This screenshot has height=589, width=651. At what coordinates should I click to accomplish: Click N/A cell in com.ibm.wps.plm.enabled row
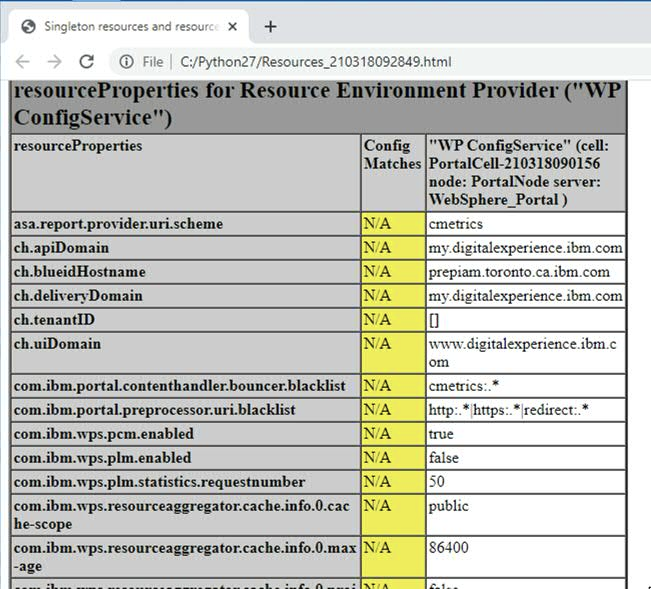(x=393, y=458)
